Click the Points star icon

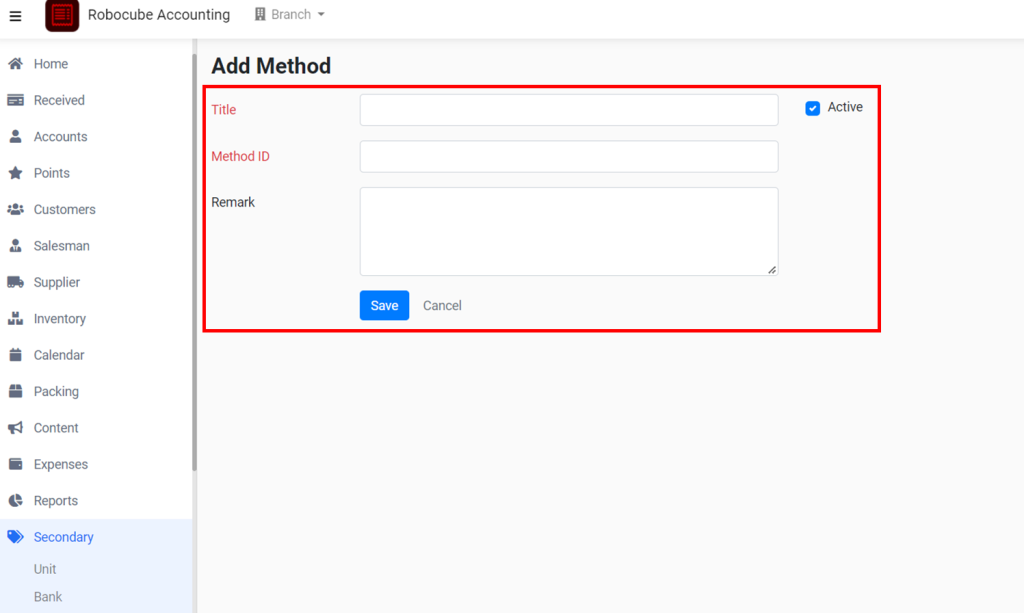pyautogui.click(x=15, y=173)
